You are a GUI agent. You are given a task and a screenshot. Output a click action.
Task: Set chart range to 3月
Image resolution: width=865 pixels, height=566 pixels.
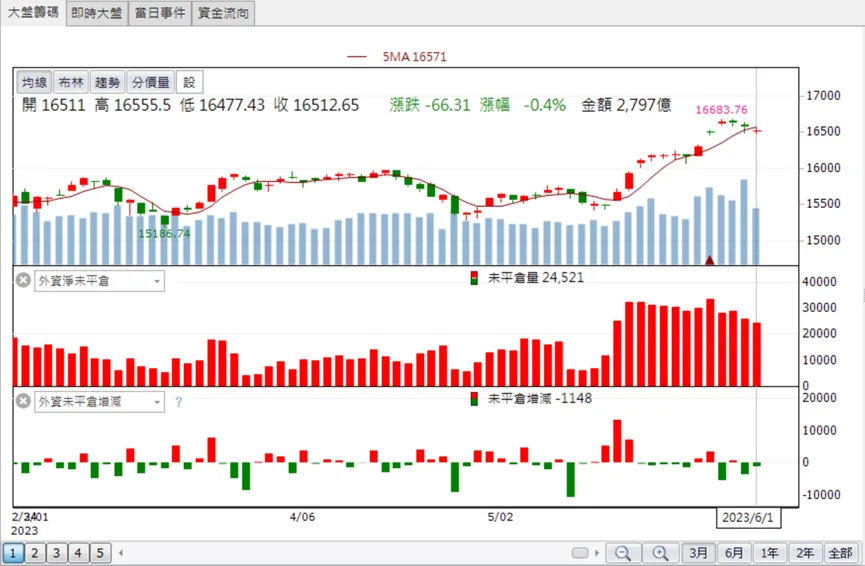[698, 553]
